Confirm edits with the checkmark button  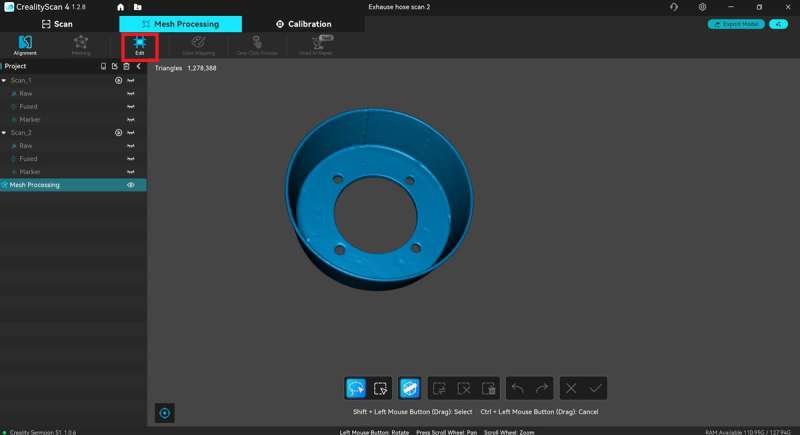click(596, 388)
